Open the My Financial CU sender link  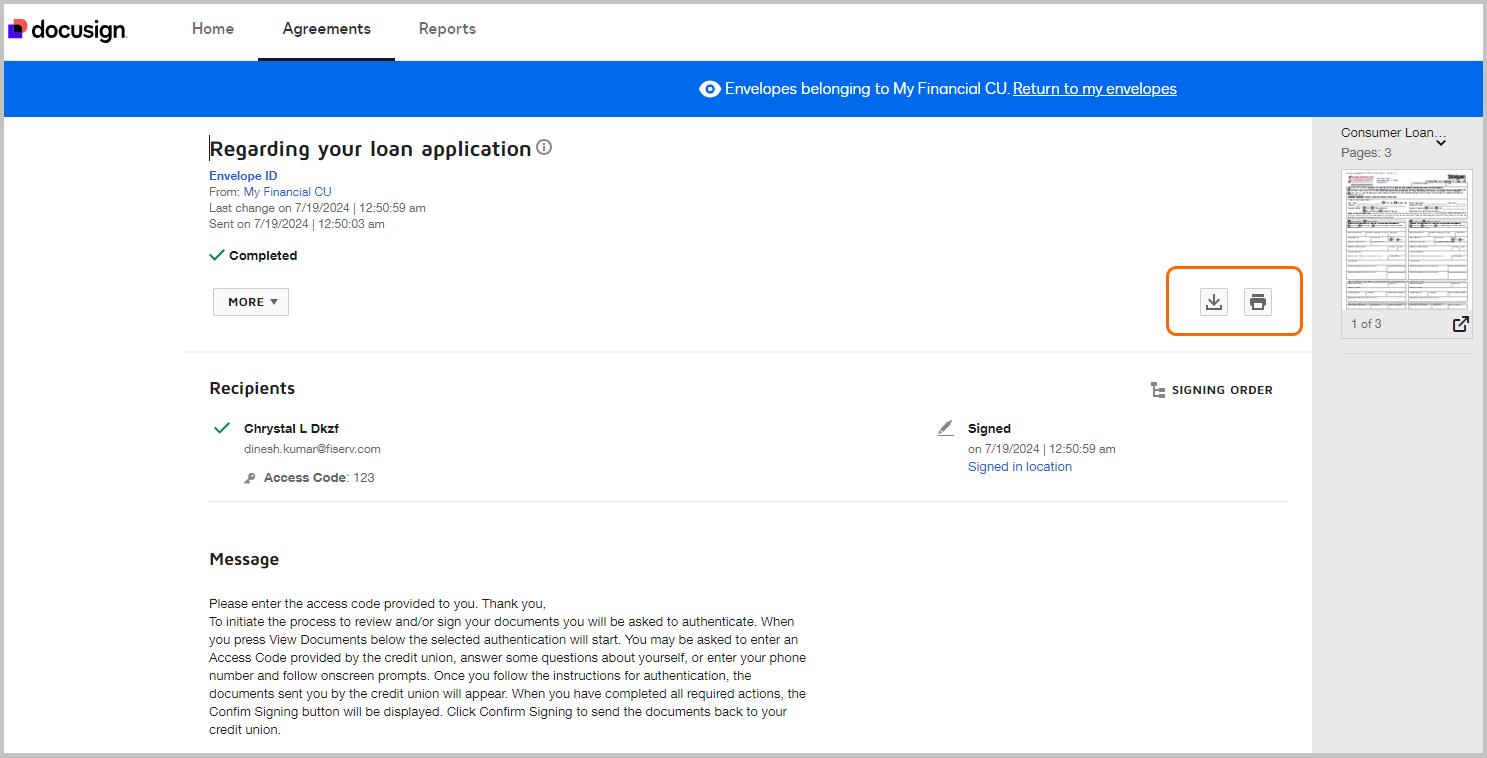tap(287, 192)
